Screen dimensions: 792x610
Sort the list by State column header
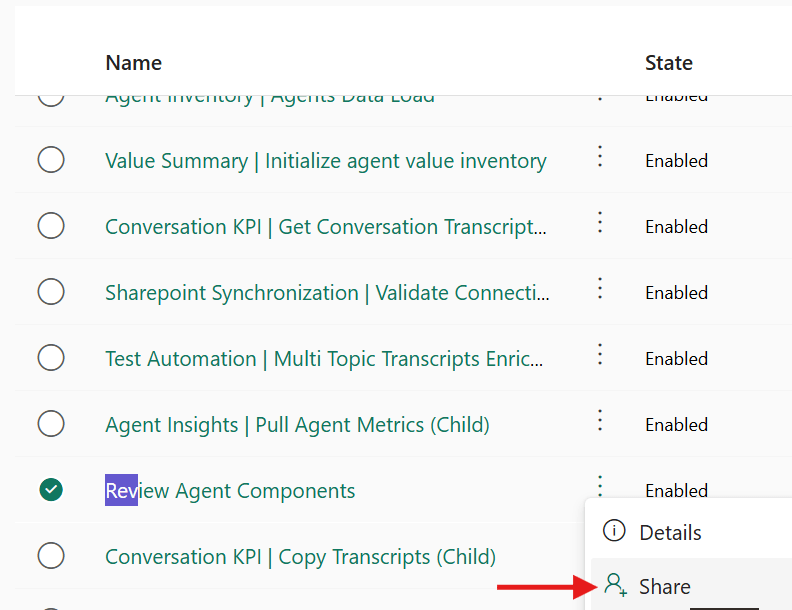coord(669,63)
